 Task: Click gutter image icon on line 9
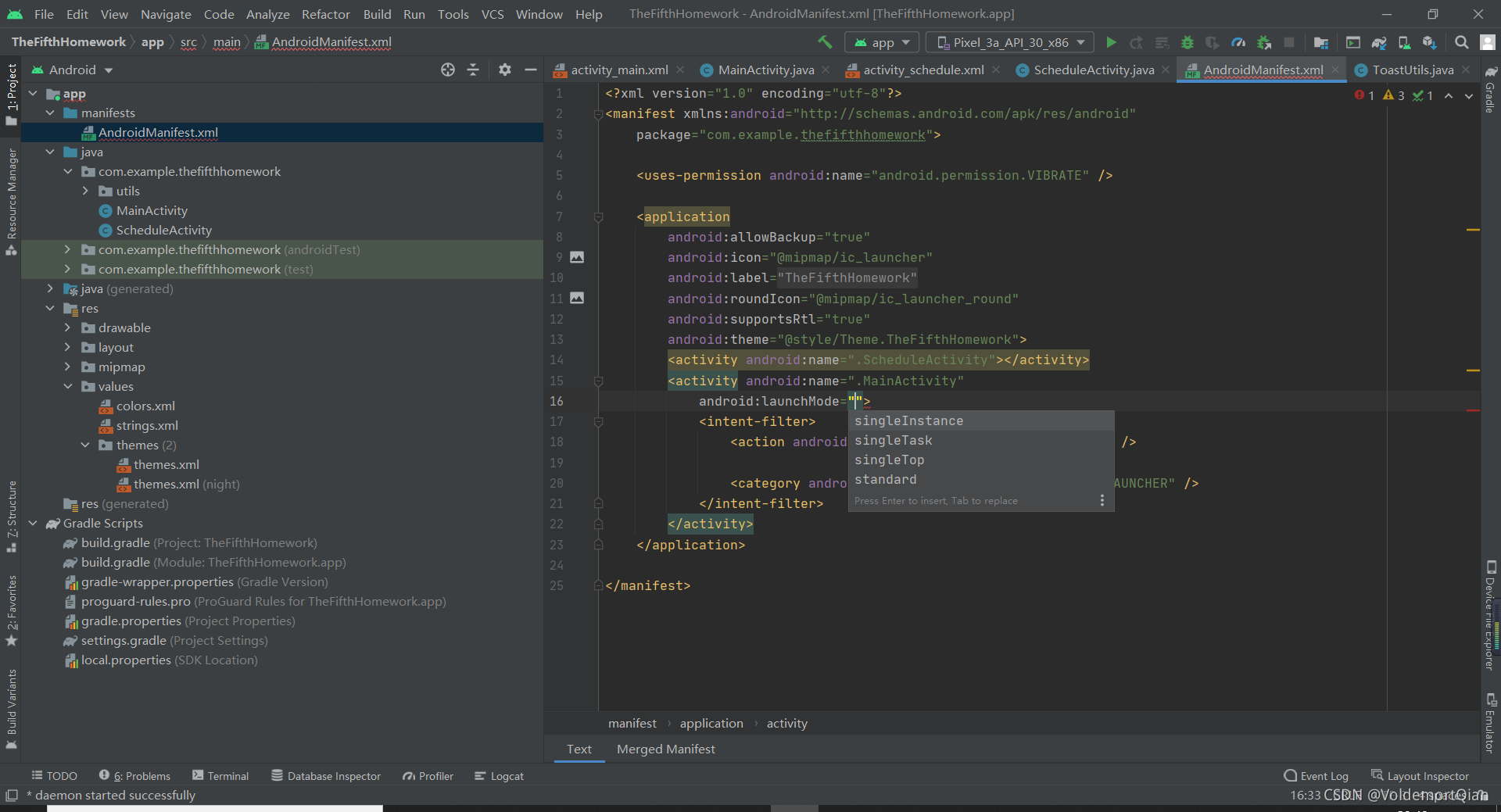click(577, 257)
